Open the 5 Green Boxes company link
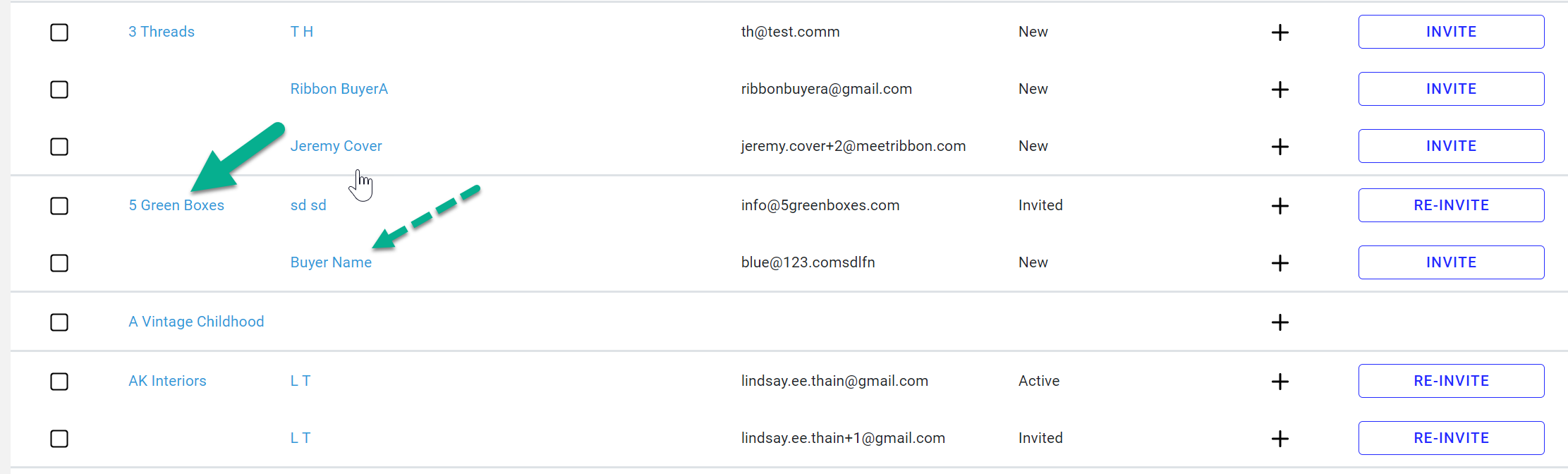 point(176,205)
